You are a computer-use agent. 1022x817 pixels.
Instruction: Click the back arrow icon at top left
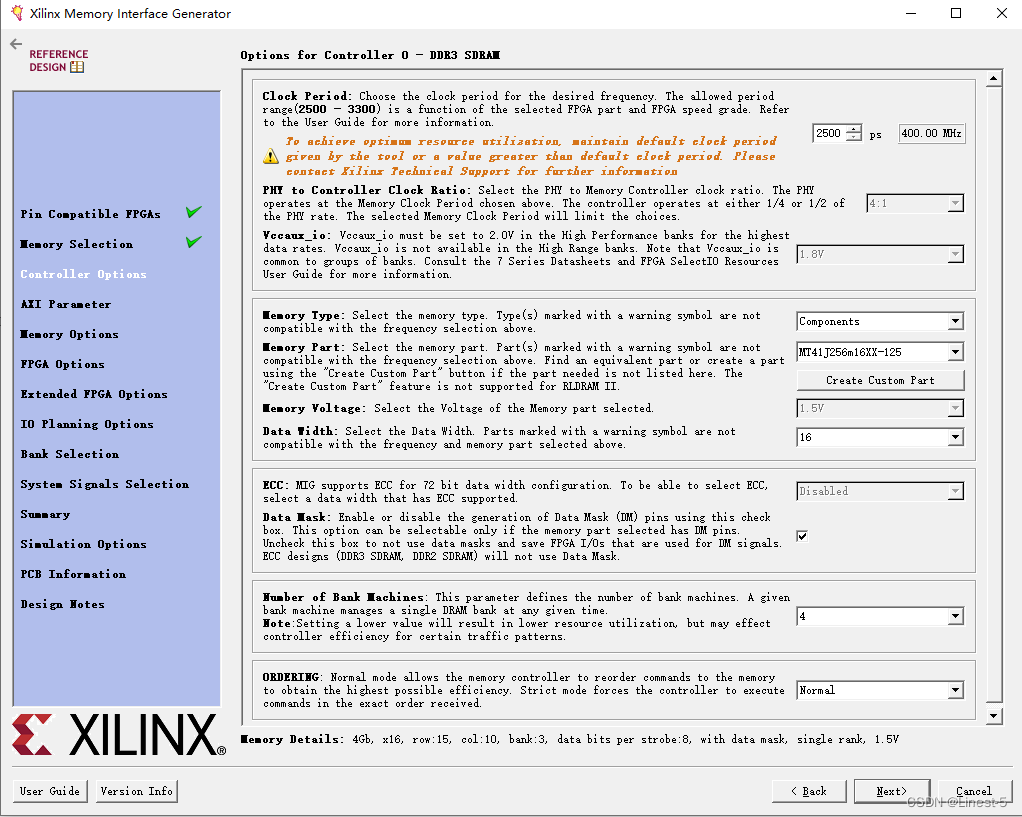[15, 44]
